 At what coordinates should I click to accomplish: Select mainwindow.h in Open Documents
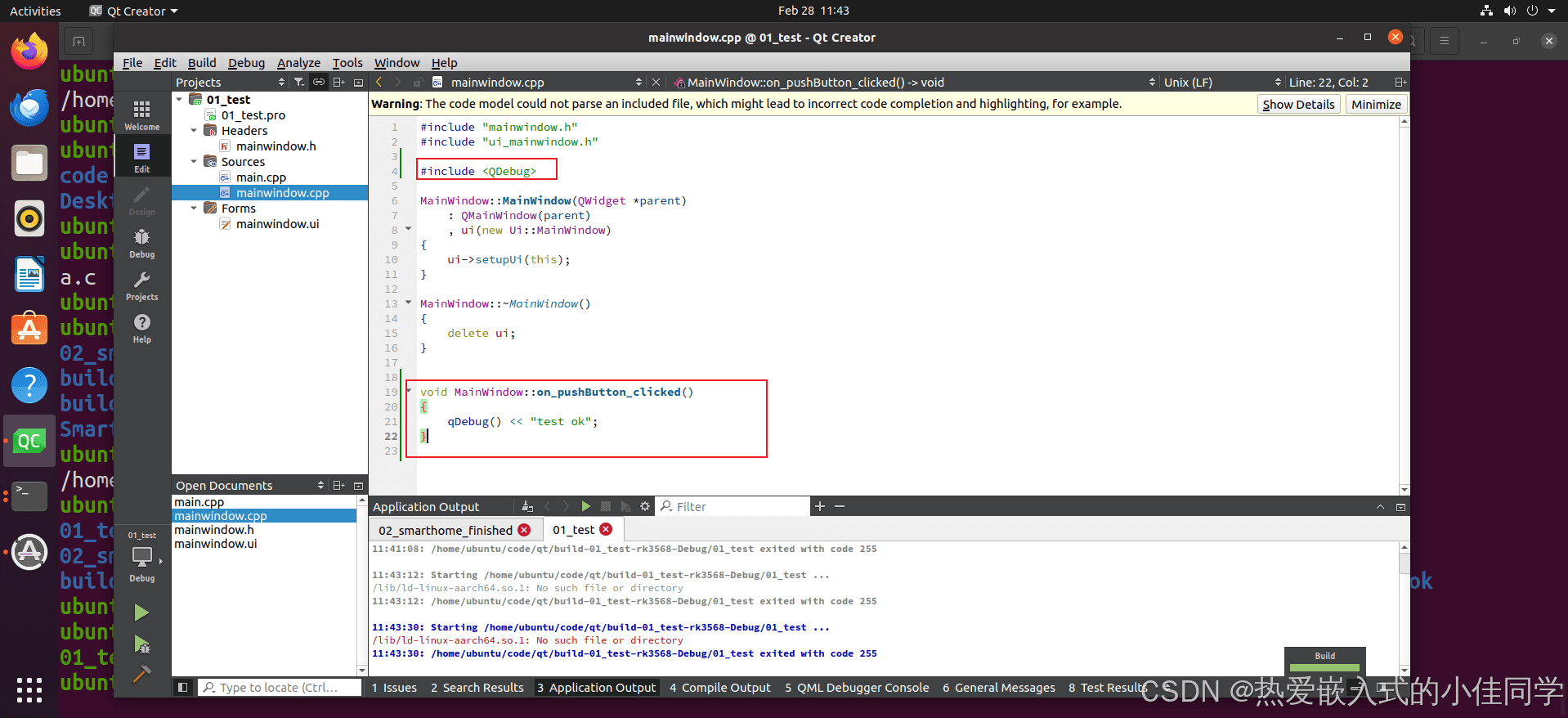[214, 530]
